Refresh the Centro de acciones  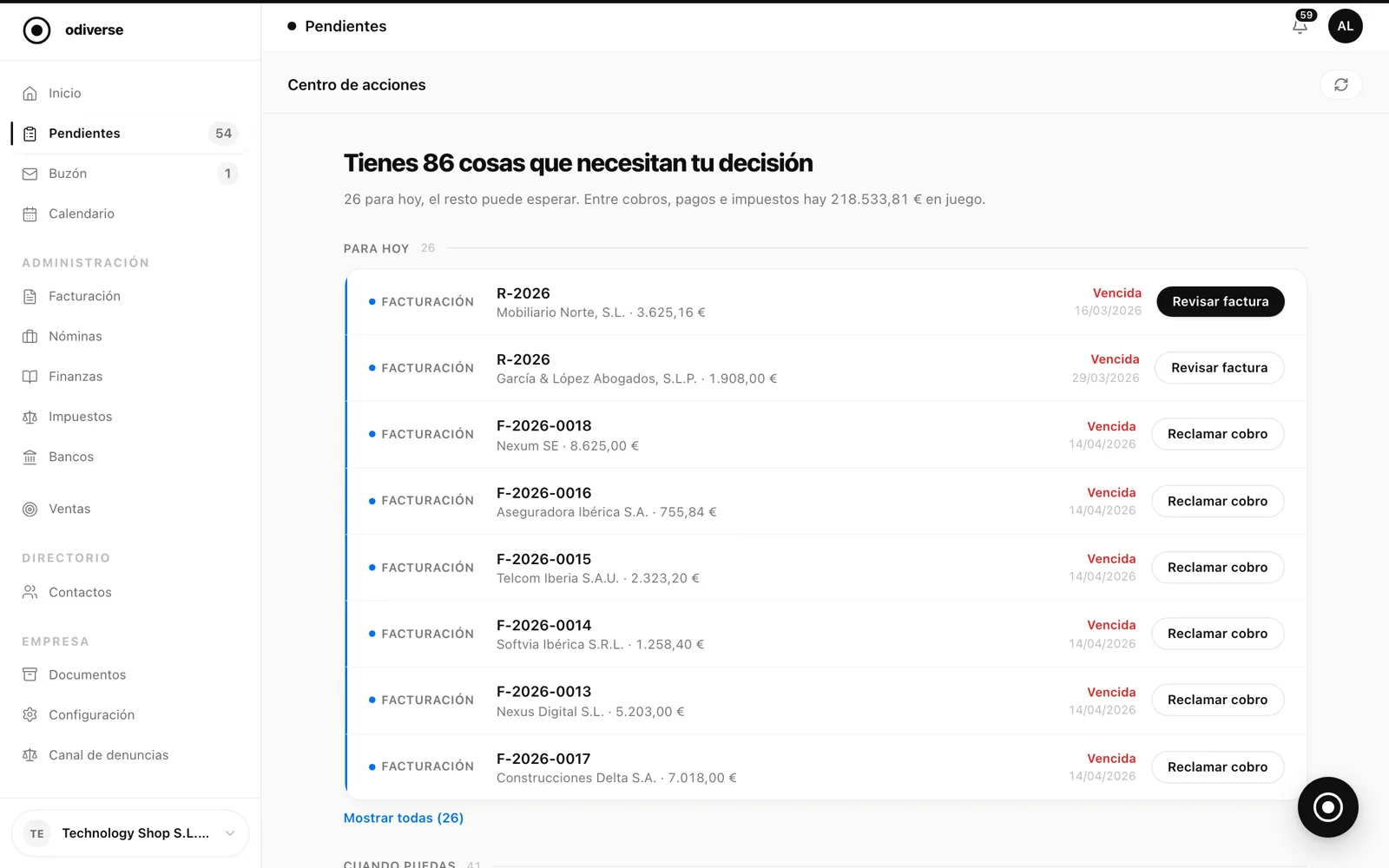click(x=1341, y=85)
